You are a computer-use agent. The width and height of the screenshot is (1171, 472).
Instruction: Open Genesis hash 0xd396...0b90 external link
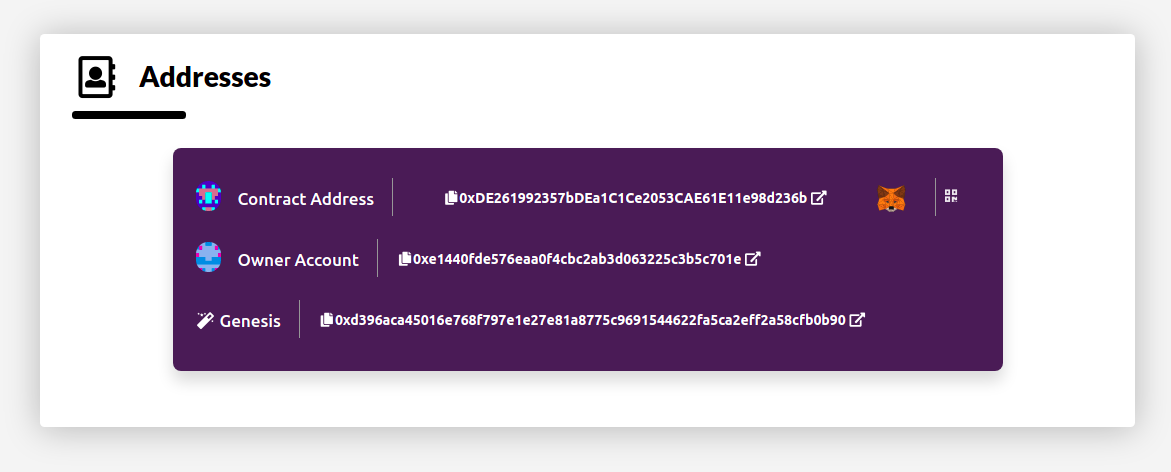857,320
